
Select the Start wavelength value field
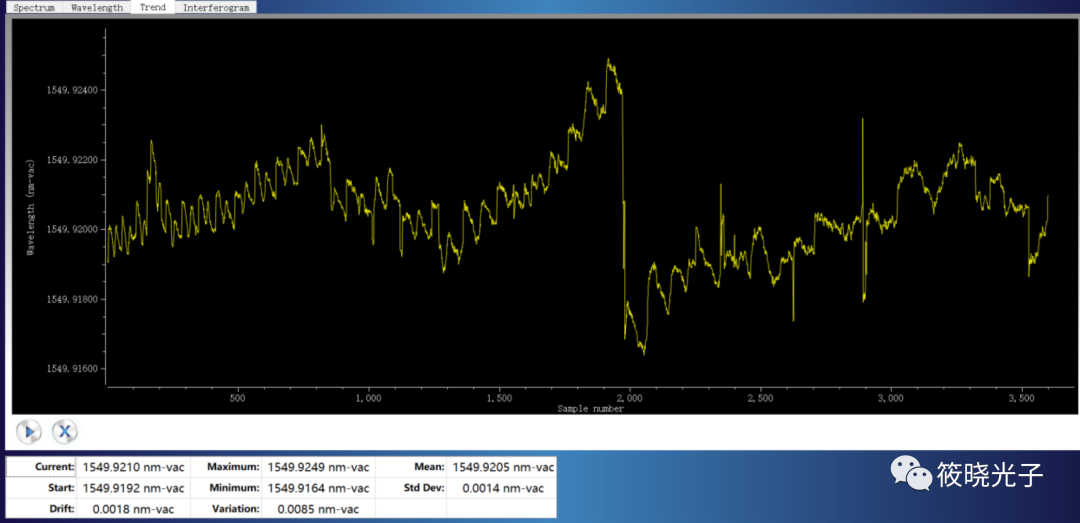[133, 488]
